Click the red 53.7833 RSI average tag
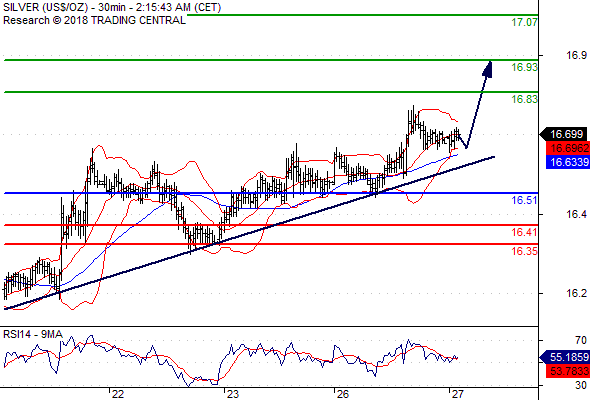This screenshot has width=590, height=400. (x=568, y=371)
